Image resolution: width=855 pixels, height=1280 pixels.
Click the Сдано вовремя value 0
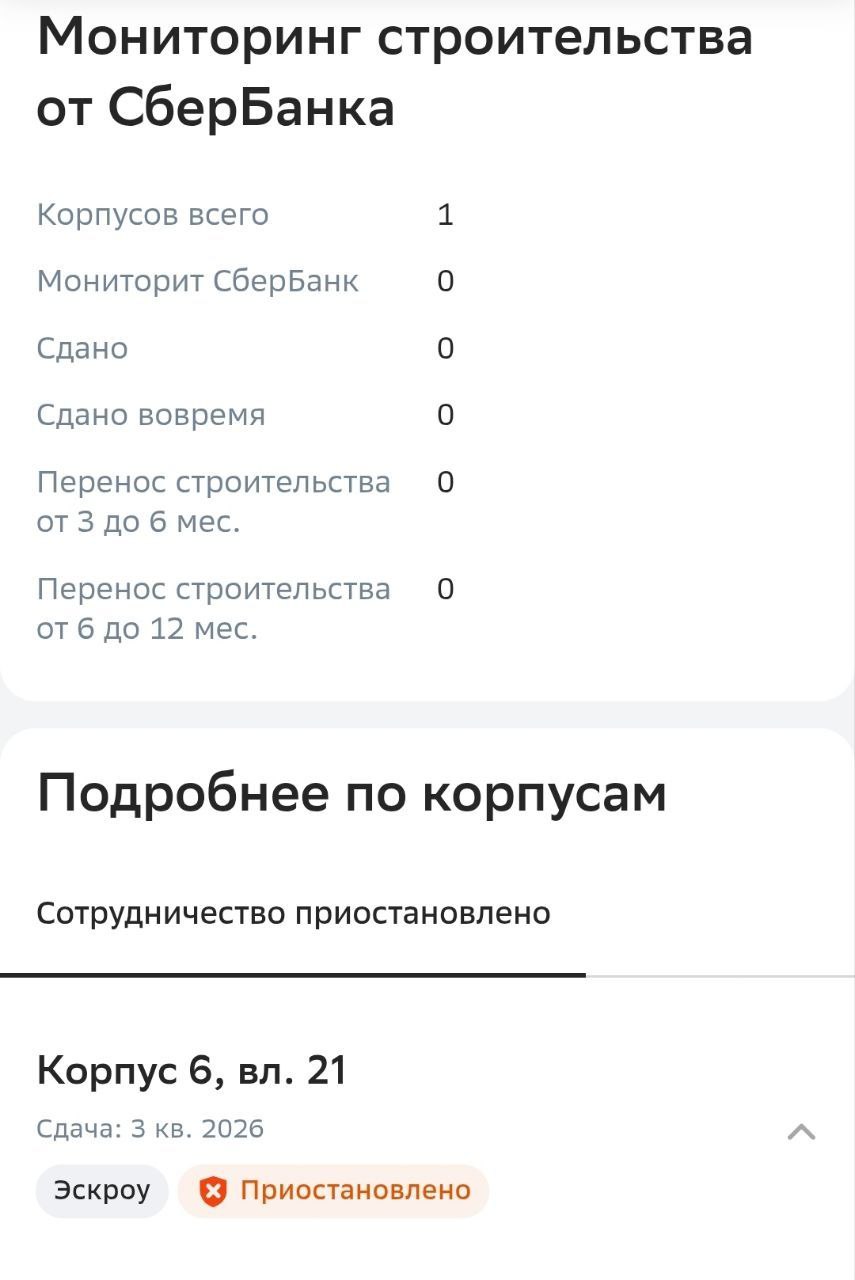pos(445,415)
